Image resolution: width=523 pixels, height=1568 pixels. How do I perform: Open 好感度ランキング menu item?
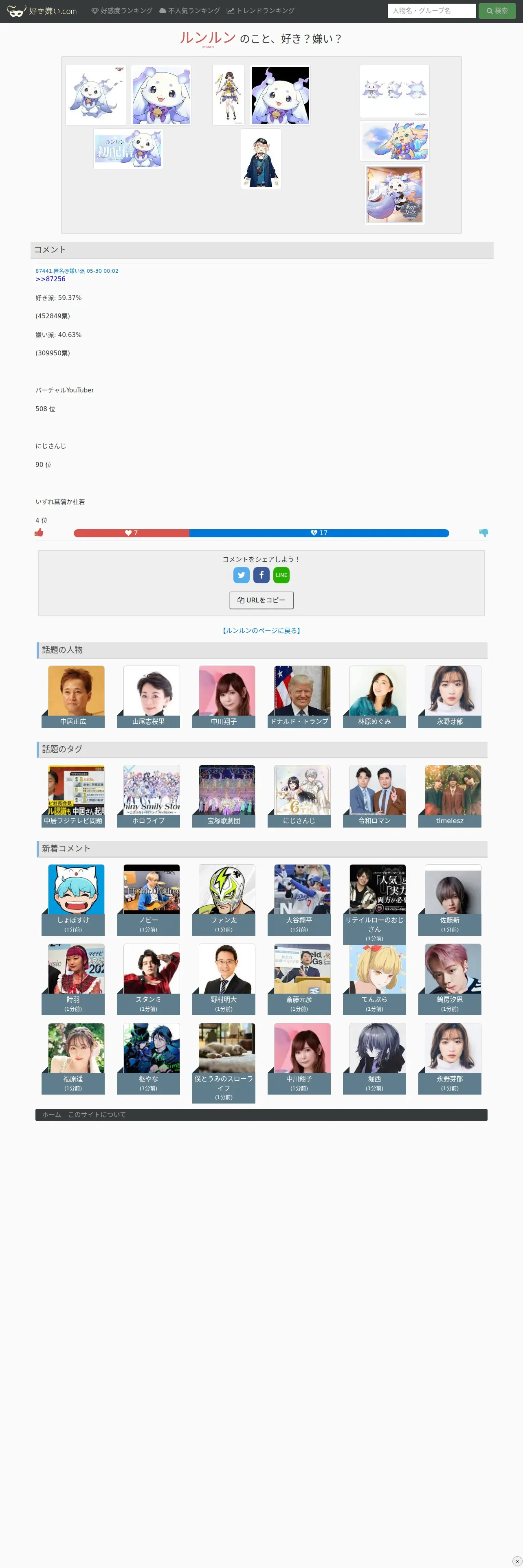pos(122,11)
